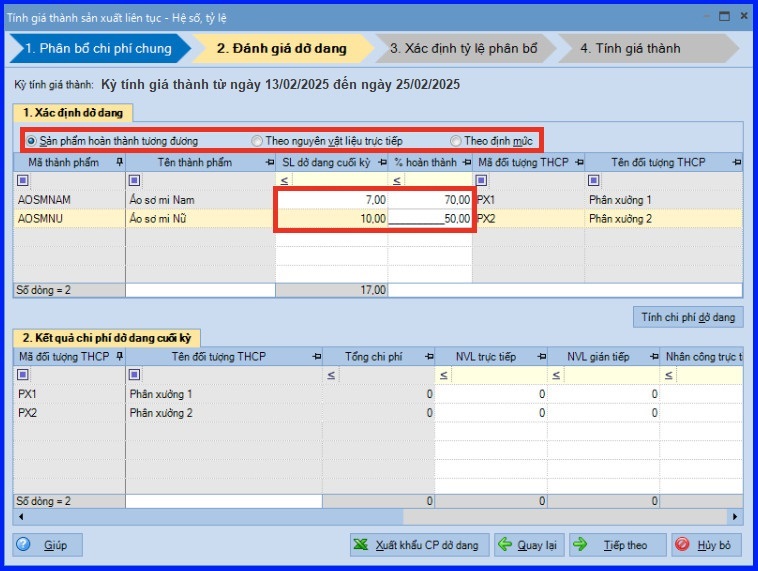Pin the Tổng chi phí column
The height and width of the screenshot is (571, 758).
pyautogui.click(x=429, y=355)
